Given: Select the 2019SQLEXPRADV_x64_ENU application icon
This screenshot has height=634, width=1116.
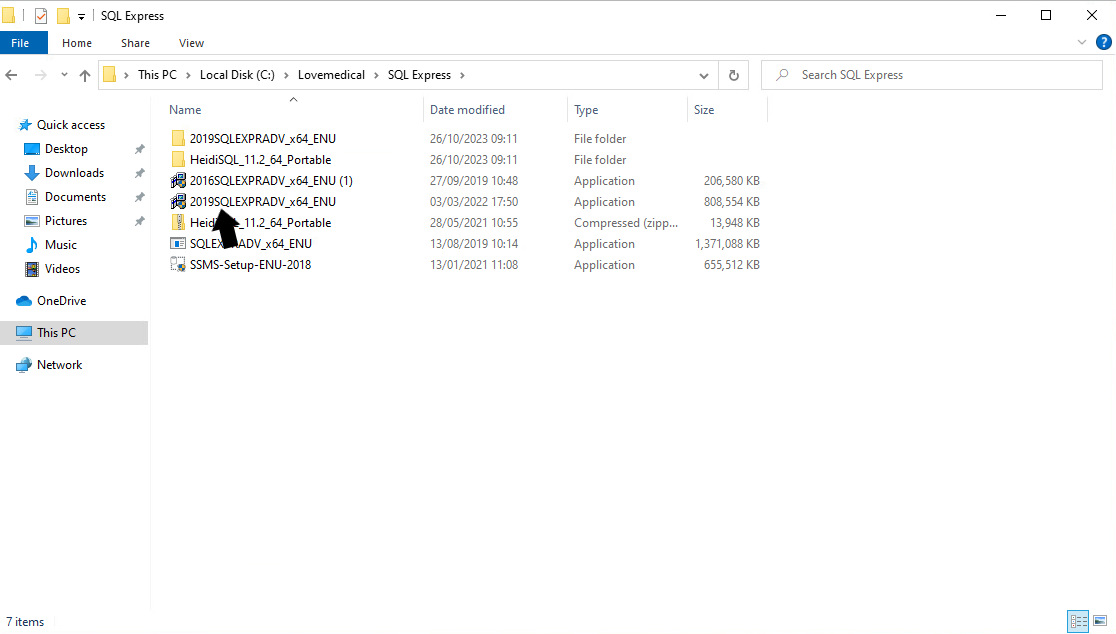Looking at the screenshot, I should pos(178,201).
